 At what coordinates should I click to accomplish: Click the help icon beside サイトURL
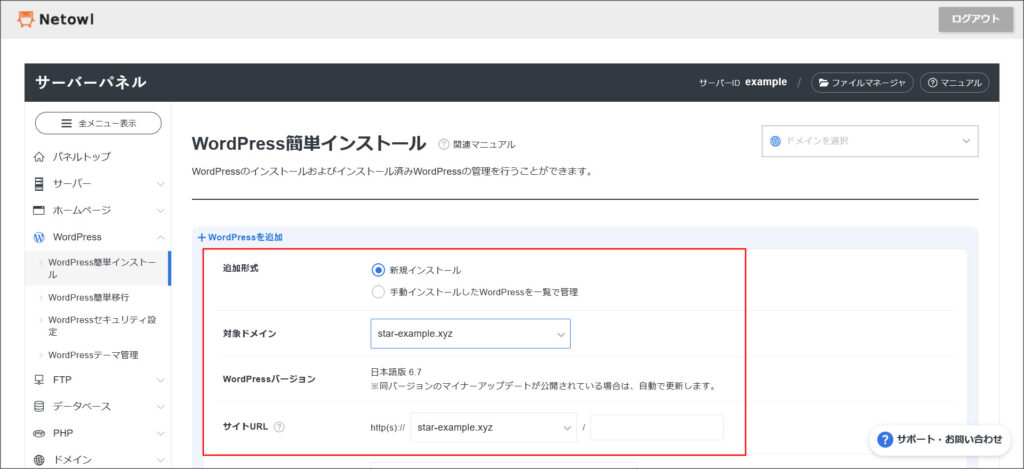(x=279, y=427)
